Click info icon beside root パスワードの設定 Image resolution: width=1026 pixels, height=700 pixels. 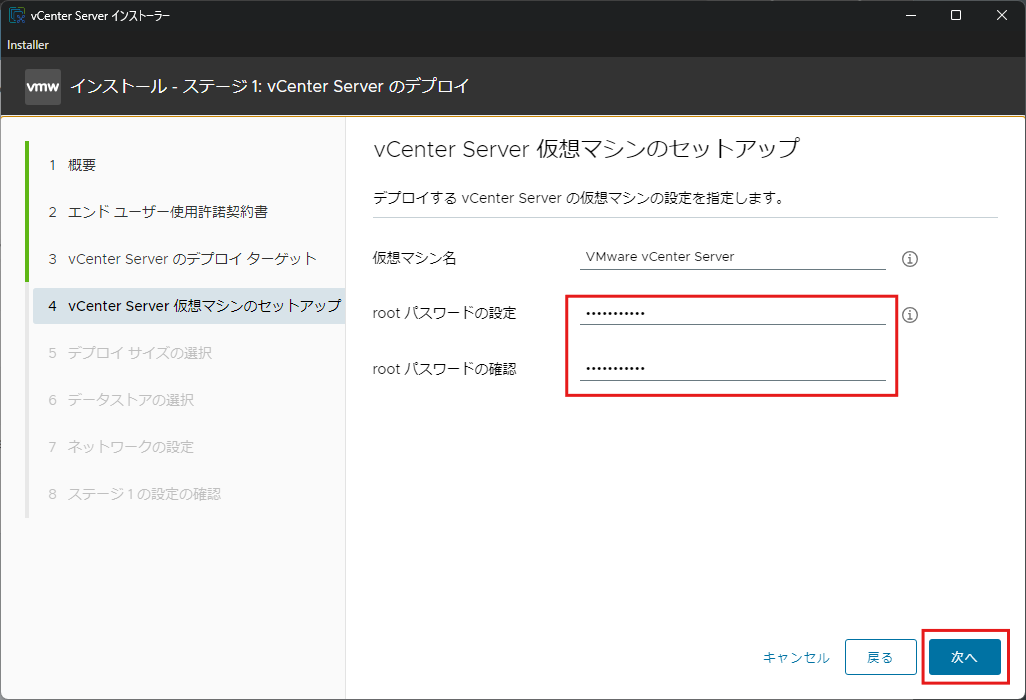(x=910, y=315)
